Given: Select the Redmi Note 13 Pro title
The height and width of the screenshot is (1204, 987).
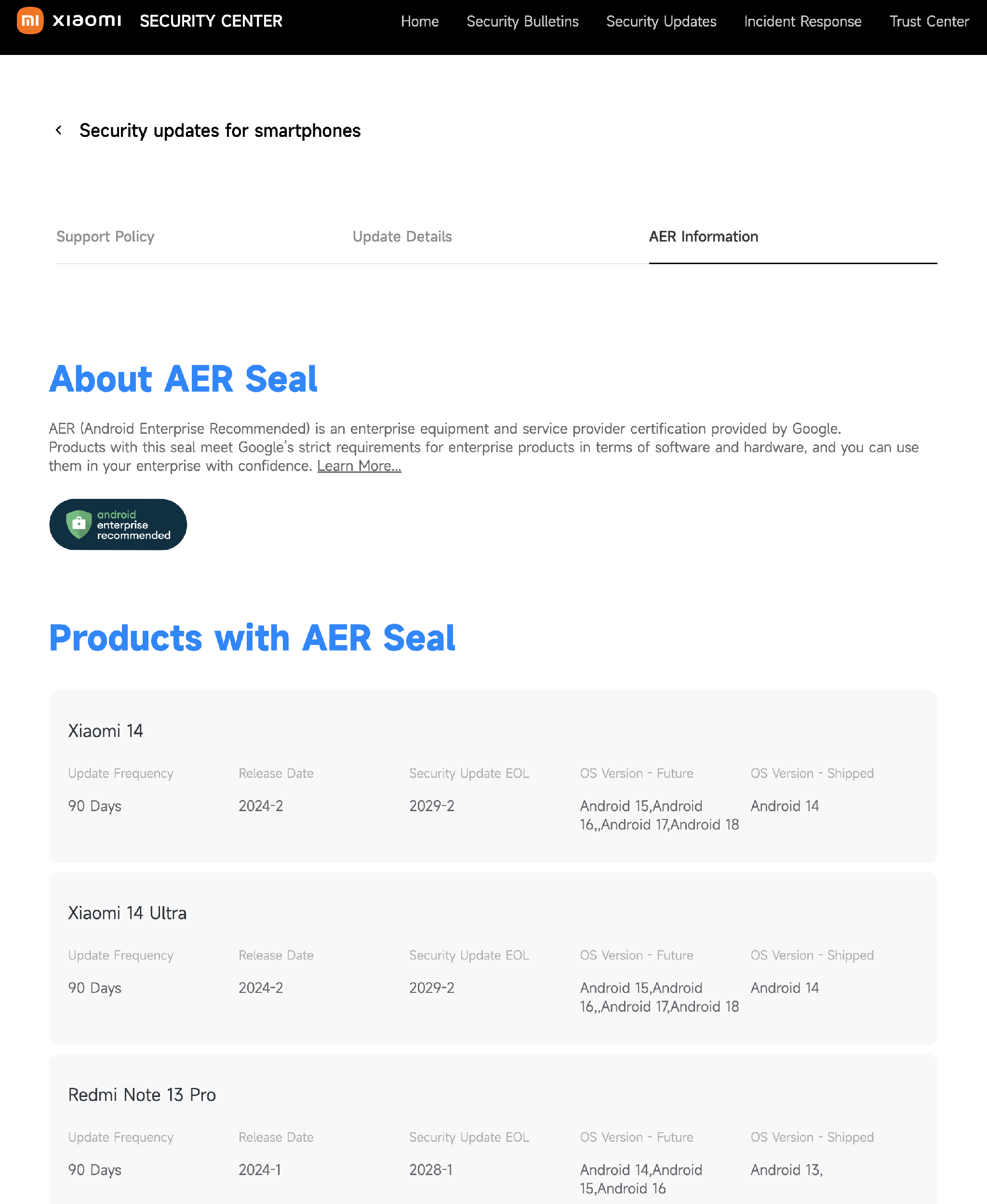Looking at the screenshot, I should 142,1094.
